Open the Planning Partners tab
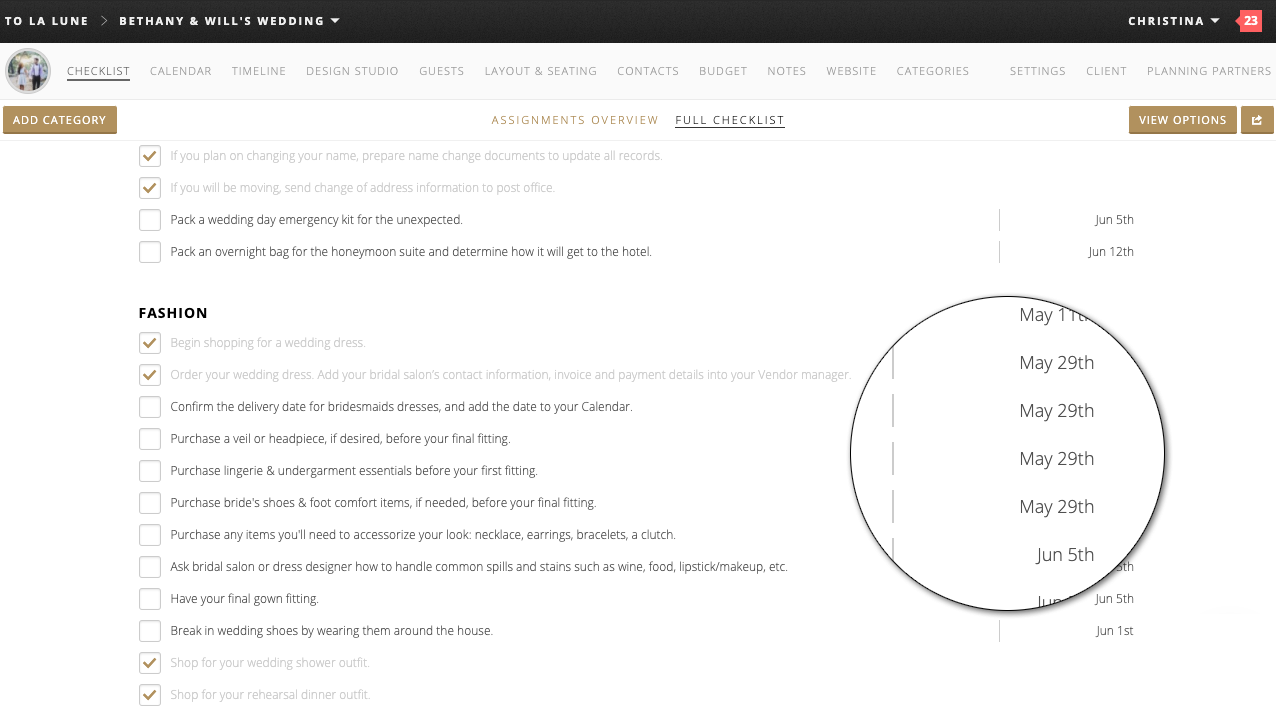1276x713 pixels. (1208, 71)
